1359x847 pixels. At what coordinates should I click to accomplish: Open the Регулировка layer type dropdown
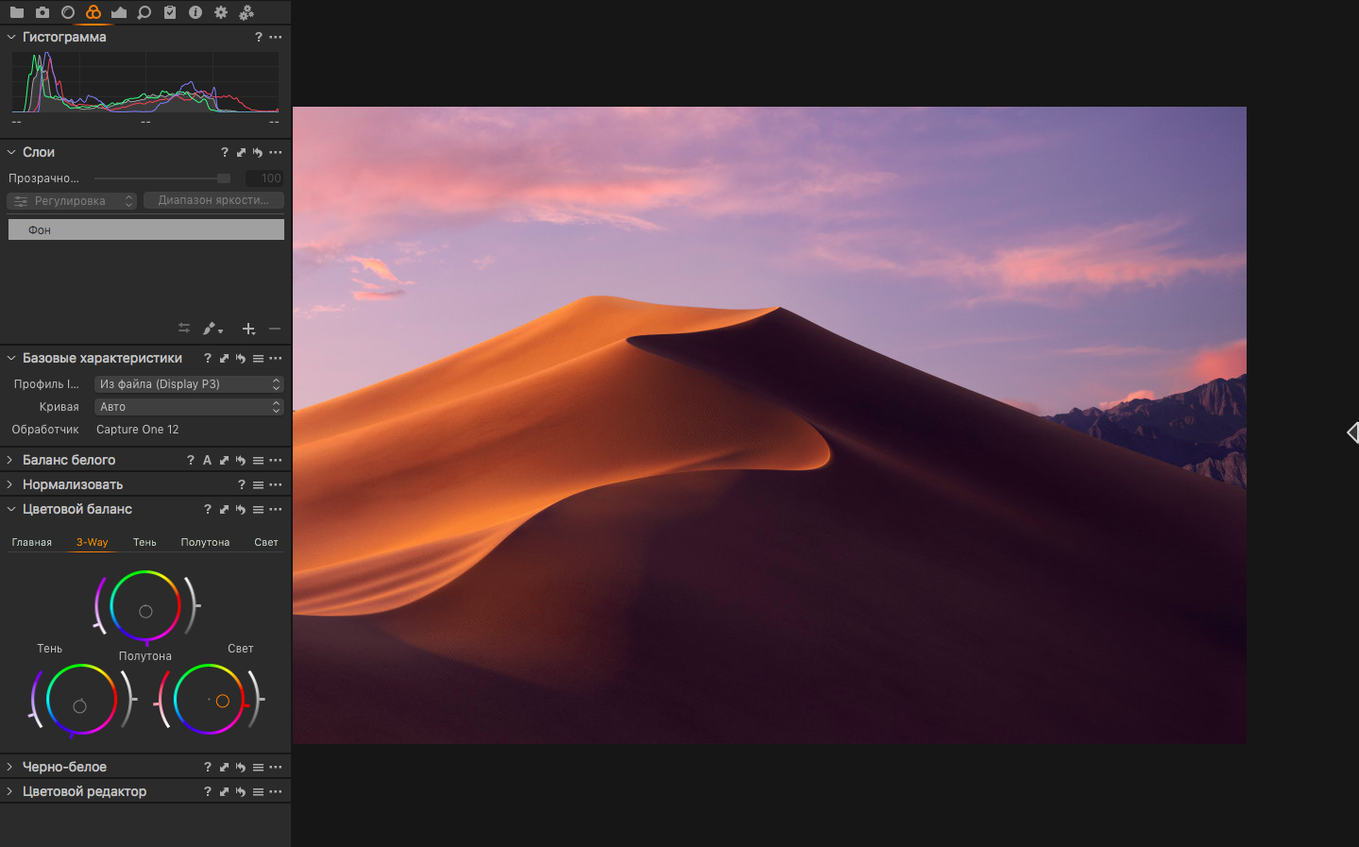click(72, 201)
